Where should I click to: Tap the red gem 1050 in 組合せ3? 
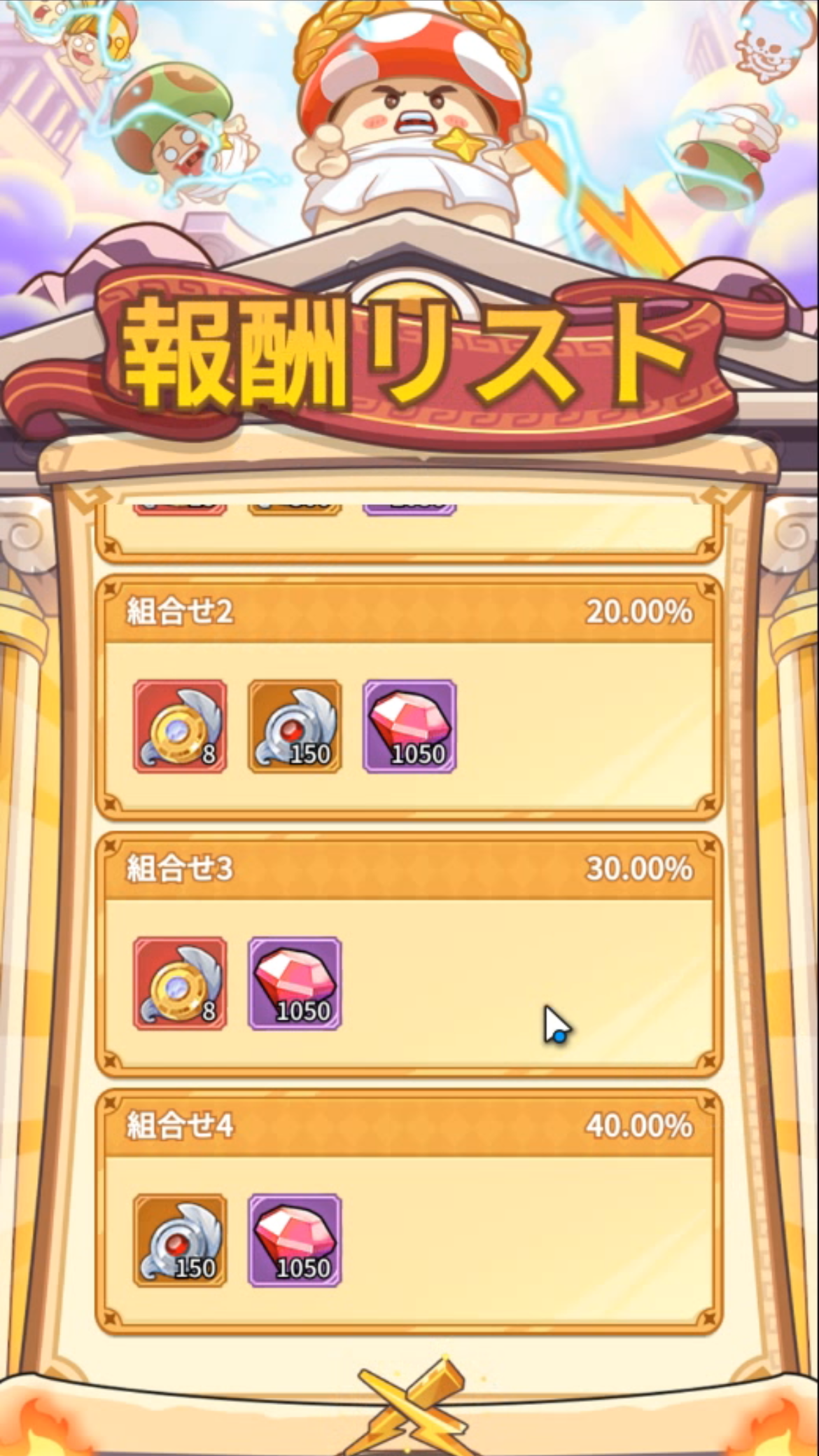click(x=295, y=983)
